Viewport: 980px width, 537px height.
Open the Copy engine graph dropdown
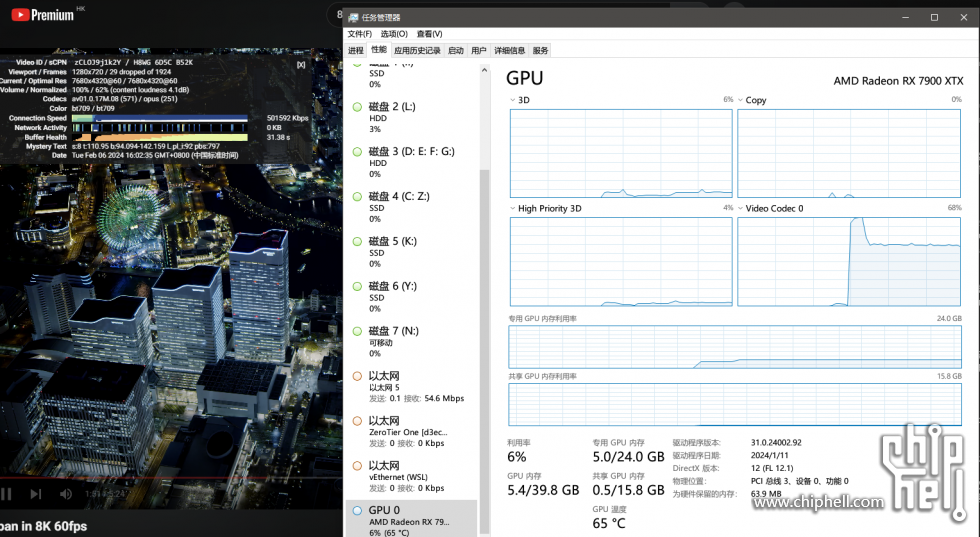point(741,100)
